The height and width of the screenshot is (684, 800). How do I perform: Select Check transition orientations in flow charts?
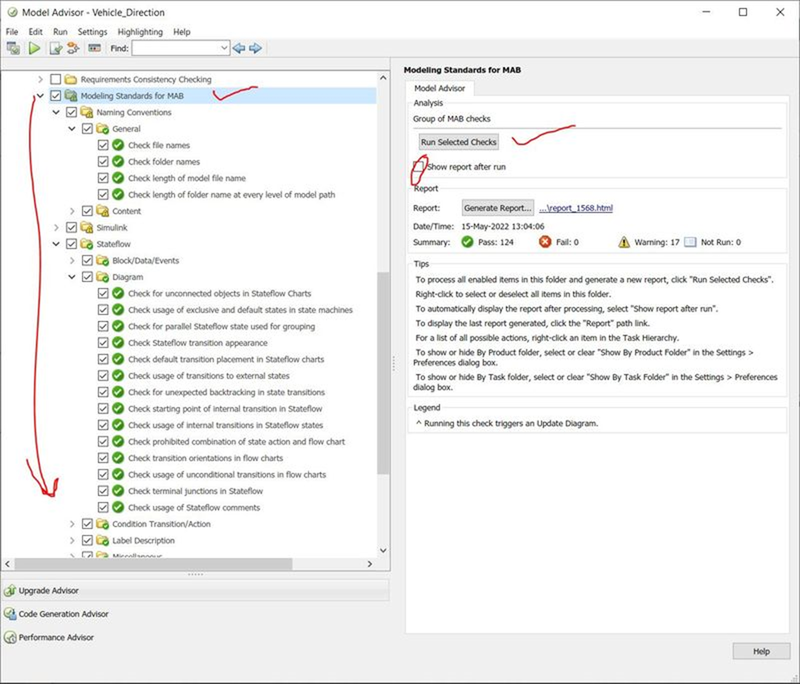[x=206, y=458]
